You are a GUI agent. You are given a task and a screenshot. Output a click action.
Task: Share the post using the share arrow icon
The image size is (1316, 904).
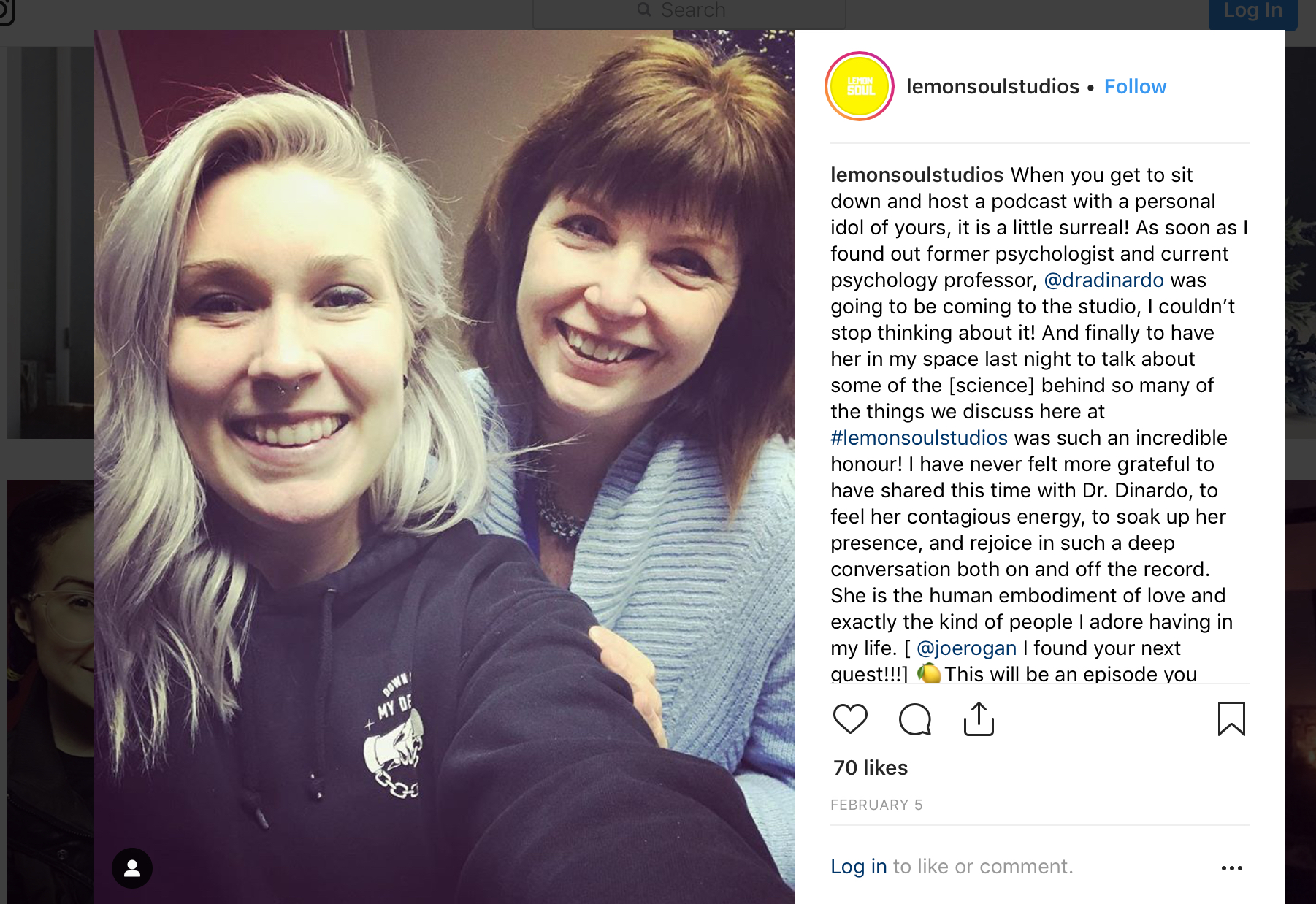click(979, 719)
